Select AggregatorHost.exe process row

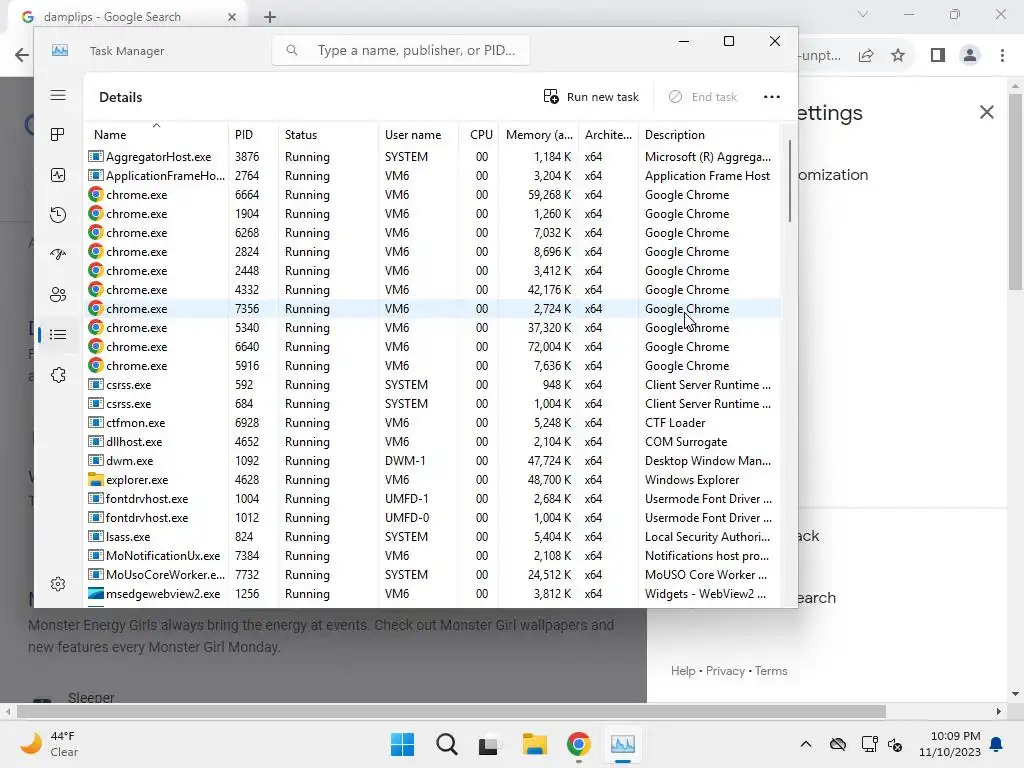tap(432, 157)
